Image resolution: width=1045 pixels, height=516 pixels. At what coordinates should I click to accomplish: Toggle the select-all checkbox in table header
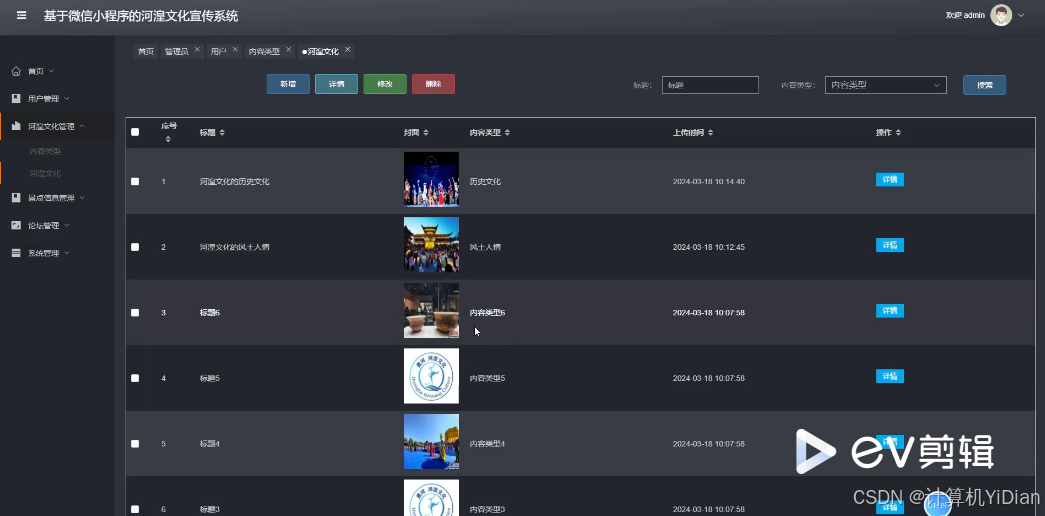pos(135,132)
